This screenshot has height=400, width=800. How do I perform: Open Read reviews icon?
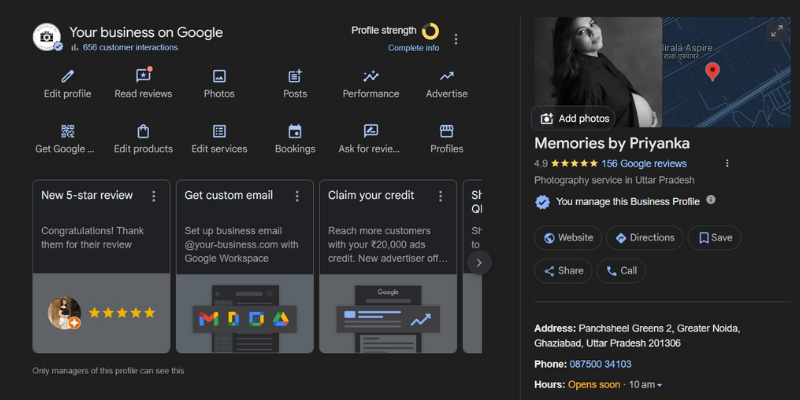(143, 76)
